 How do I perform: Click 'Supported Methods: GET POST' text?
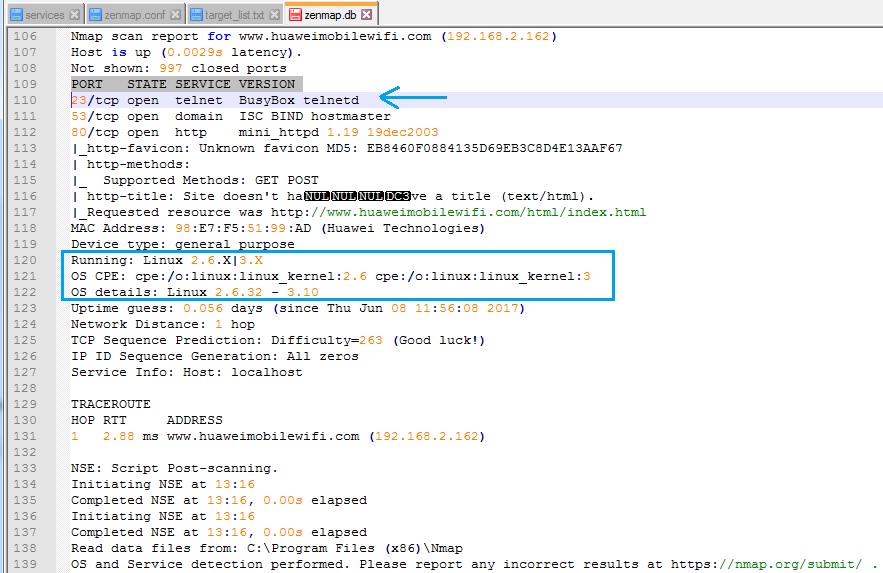pos(211,180)
